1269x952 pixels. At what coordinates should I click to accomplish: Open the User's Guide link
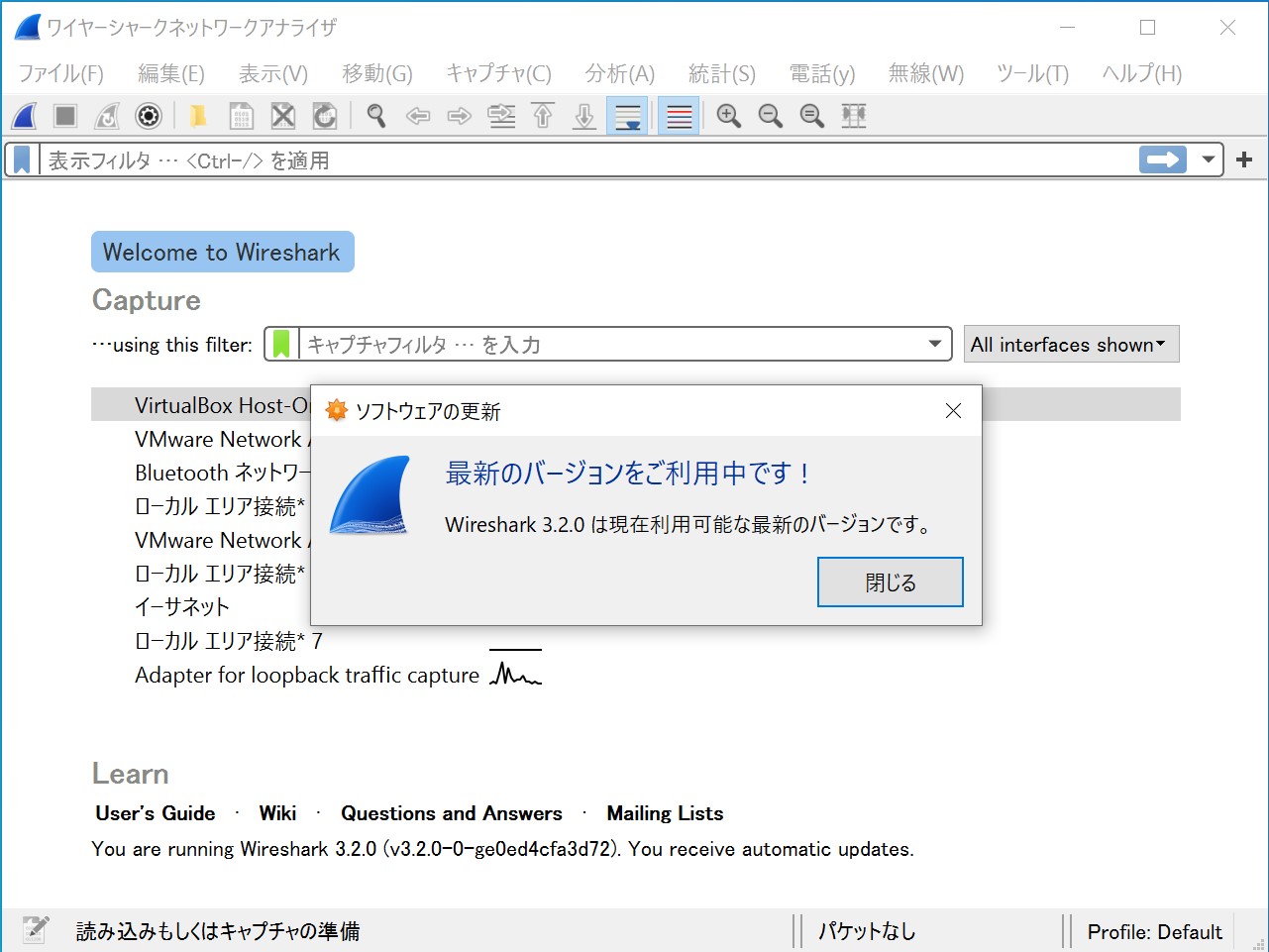(x=155, y=812)
